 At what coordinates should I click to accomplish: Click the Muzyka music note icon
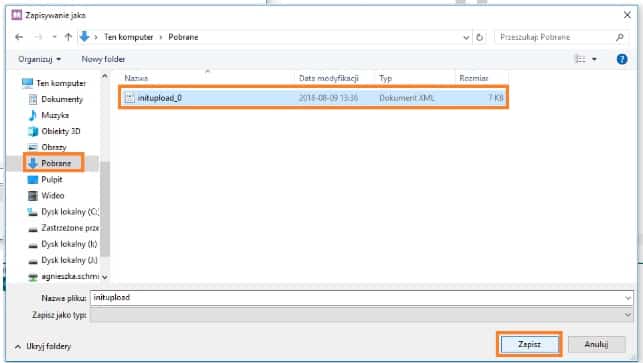(33, 115)
